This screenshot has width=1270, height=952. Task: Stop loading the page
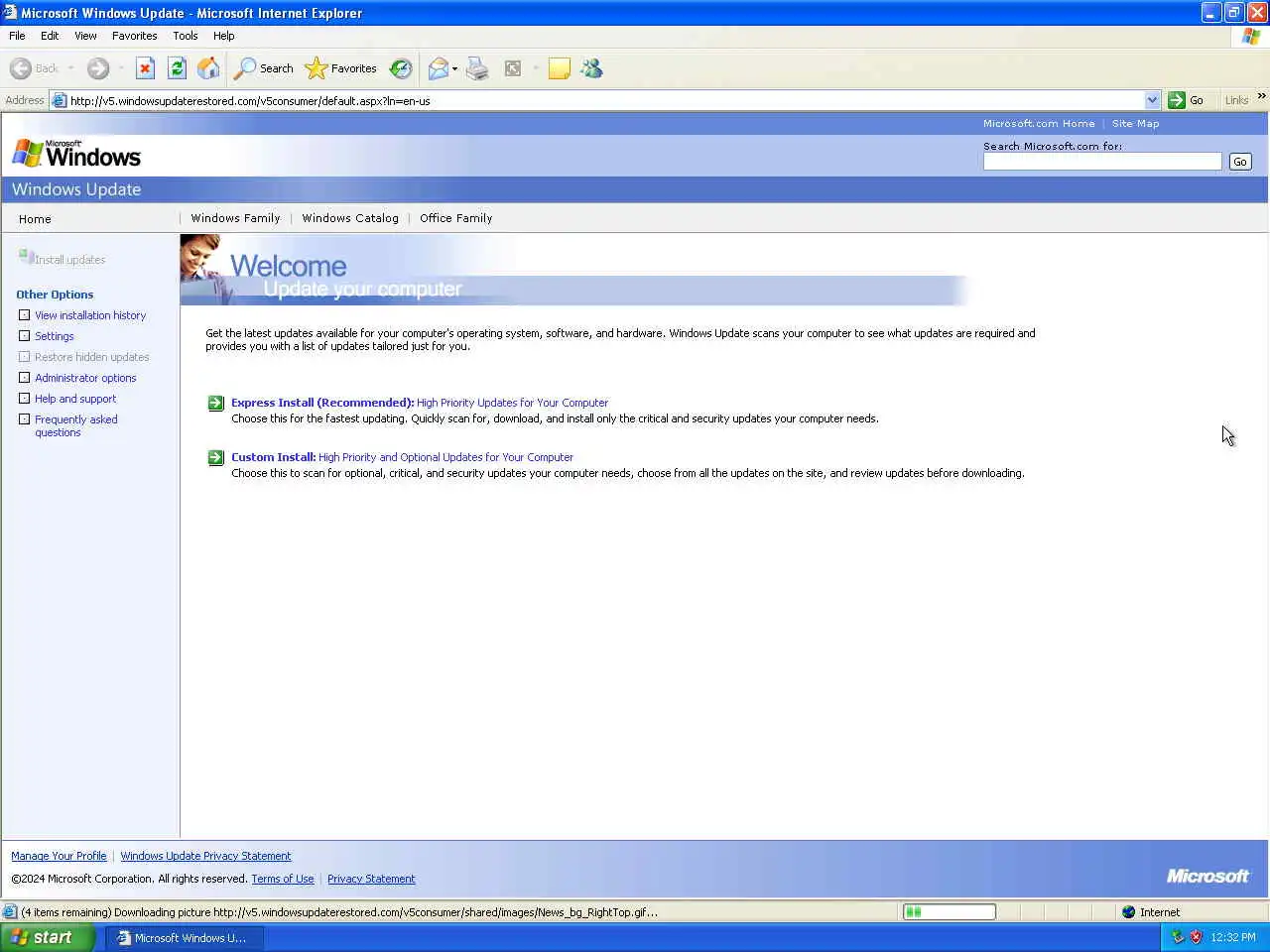(x=145, y=68)
